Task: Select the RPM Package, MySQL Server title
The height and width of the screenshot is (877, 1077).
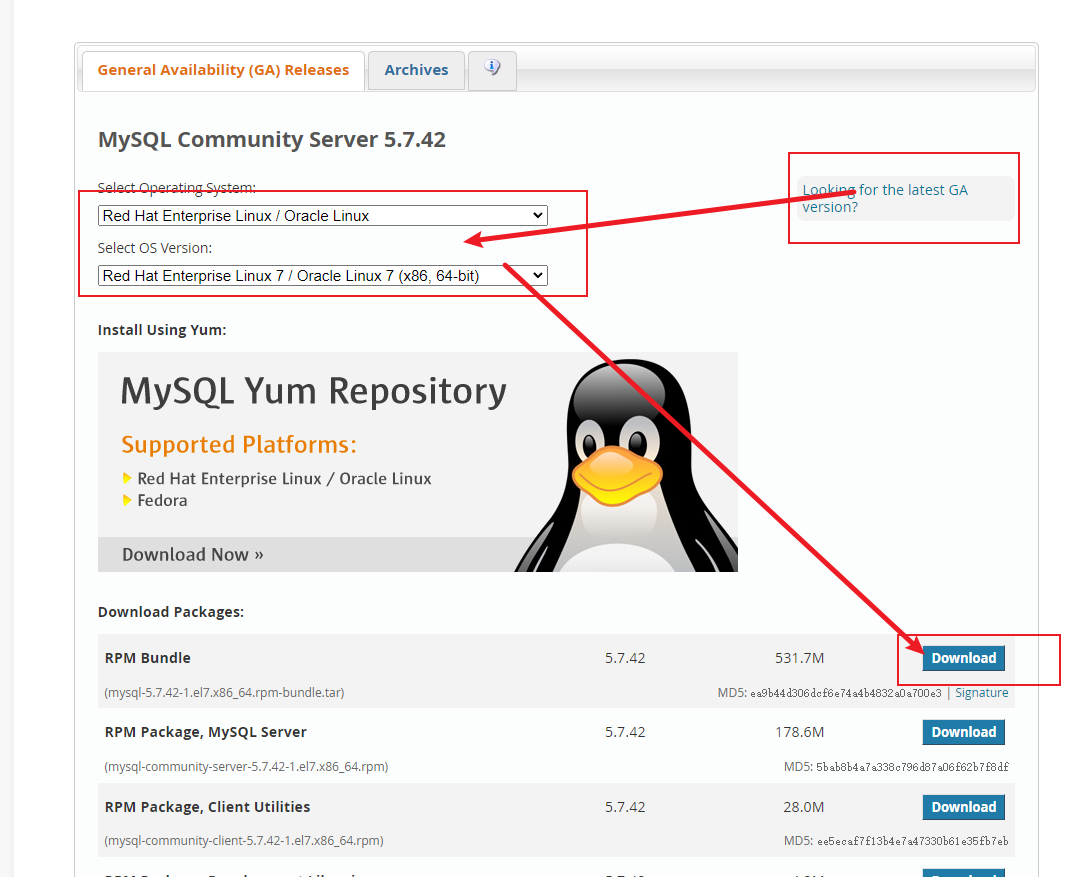Action: (205, 732)
